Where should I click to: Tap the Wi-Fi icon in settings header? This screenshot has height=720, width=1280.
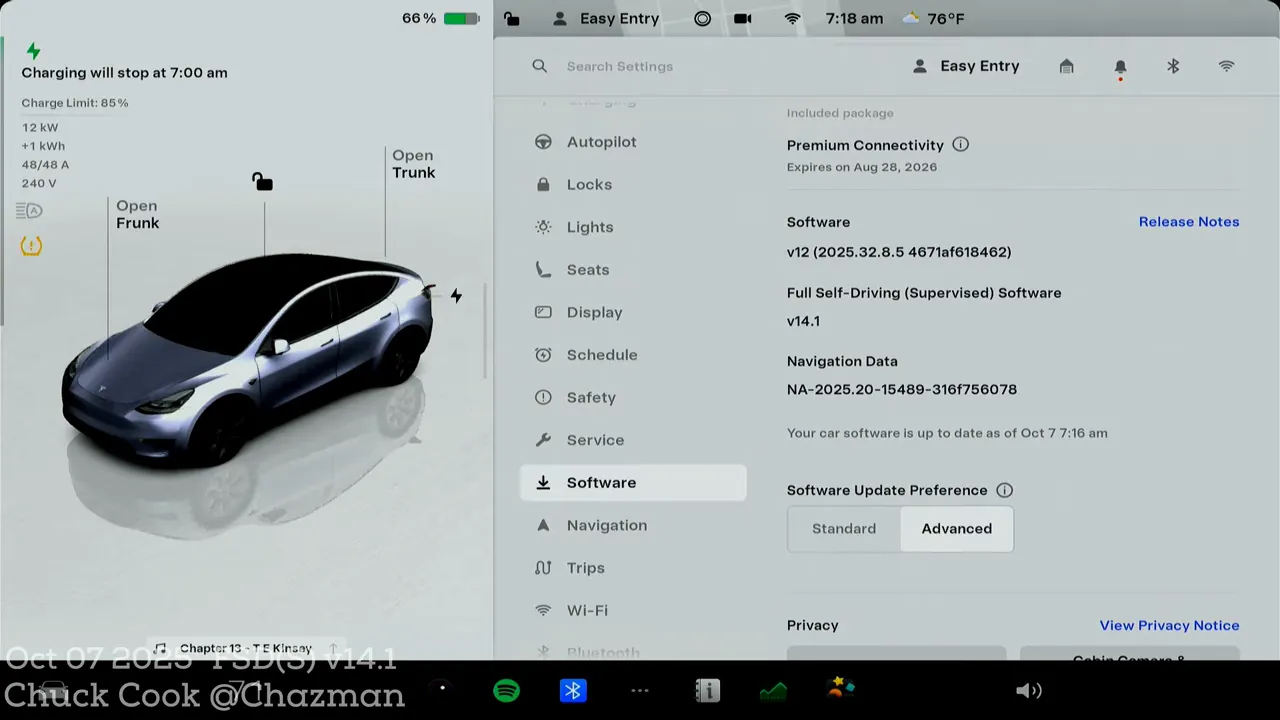pyautogui.click(x=1226, y=67)
